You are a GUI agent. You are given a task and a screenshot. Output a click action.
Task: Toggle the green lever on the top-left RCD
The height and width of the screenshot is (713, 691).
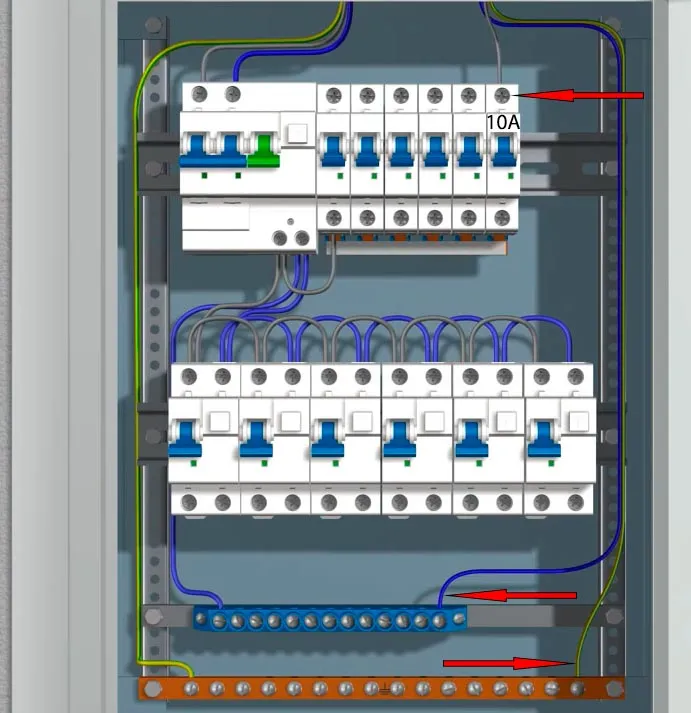click(x=263, y=152)
